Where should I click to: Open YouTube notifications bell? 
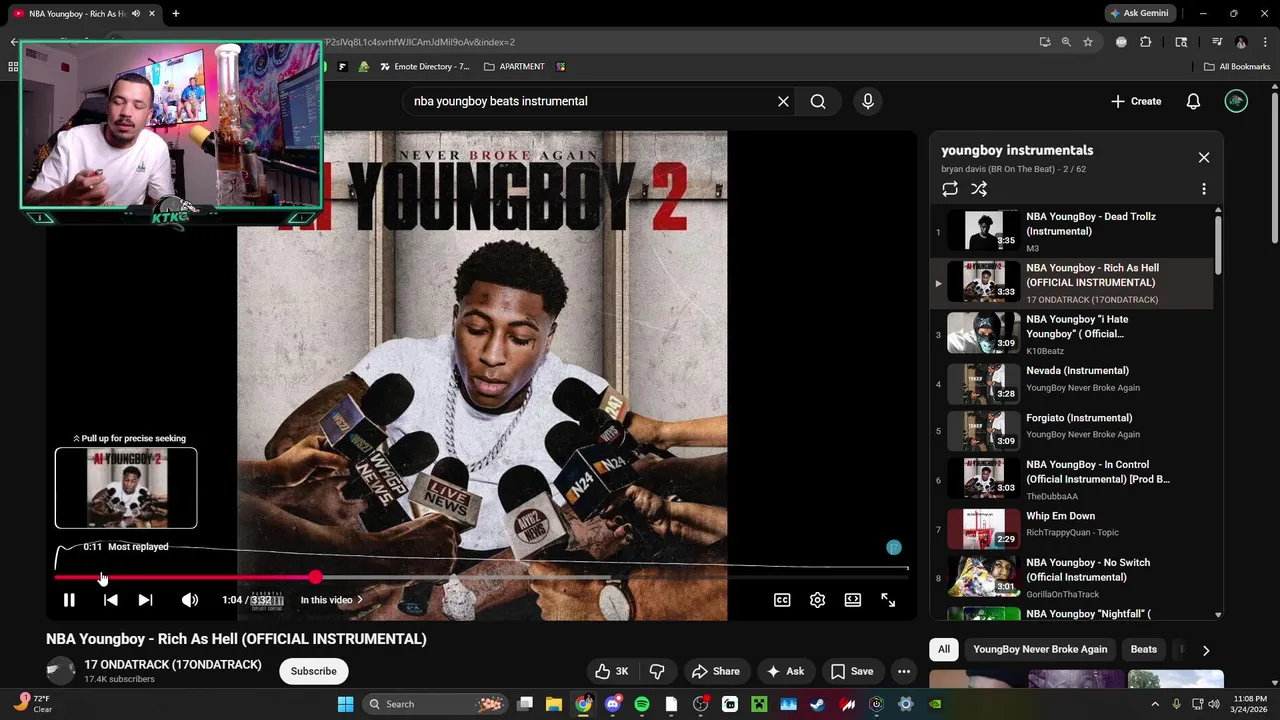click(1193, 101)
